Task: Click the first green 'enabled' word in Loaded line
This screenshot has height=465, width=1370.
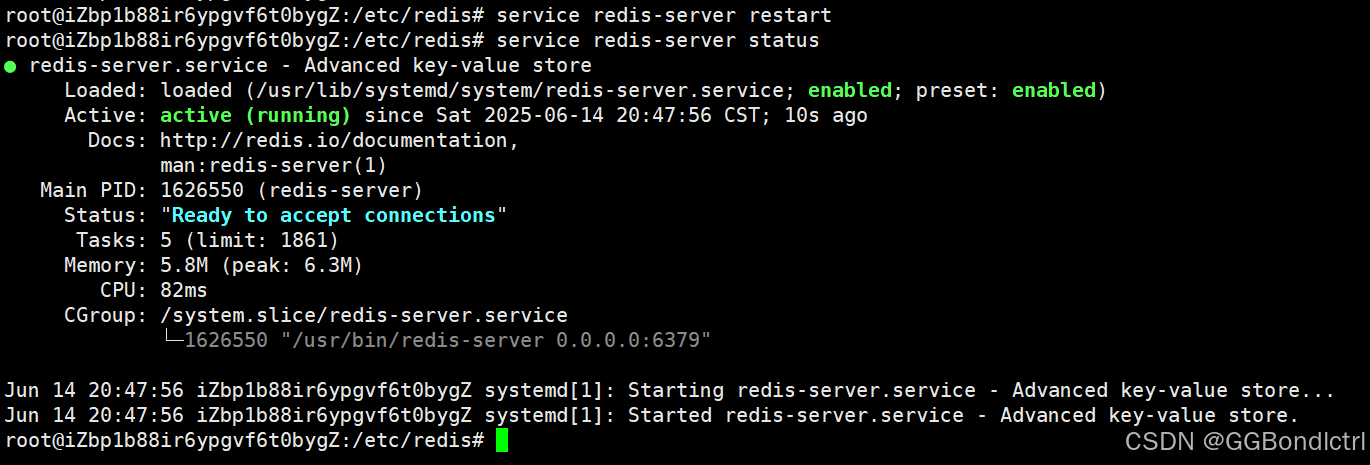Action: pos(850,90)
